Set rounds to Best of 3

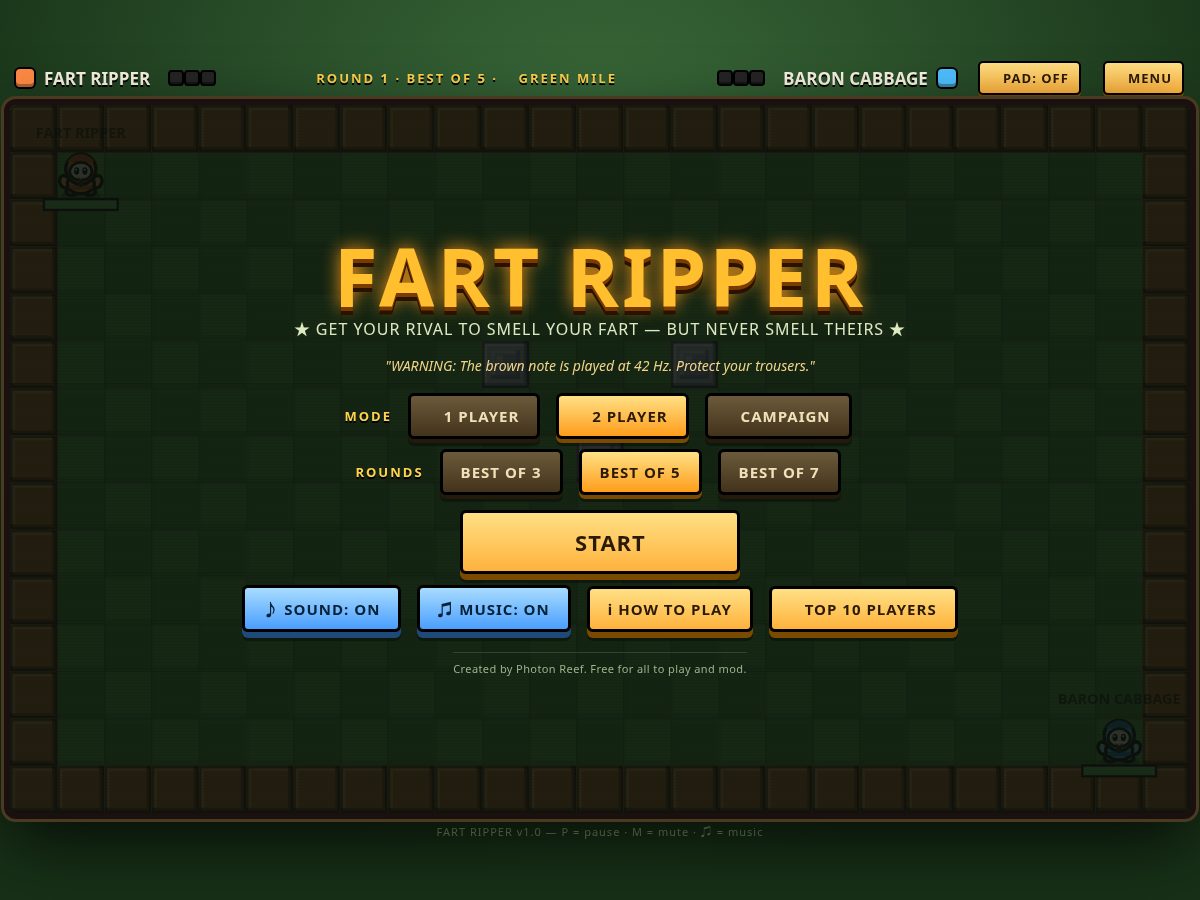pos(501,472)
